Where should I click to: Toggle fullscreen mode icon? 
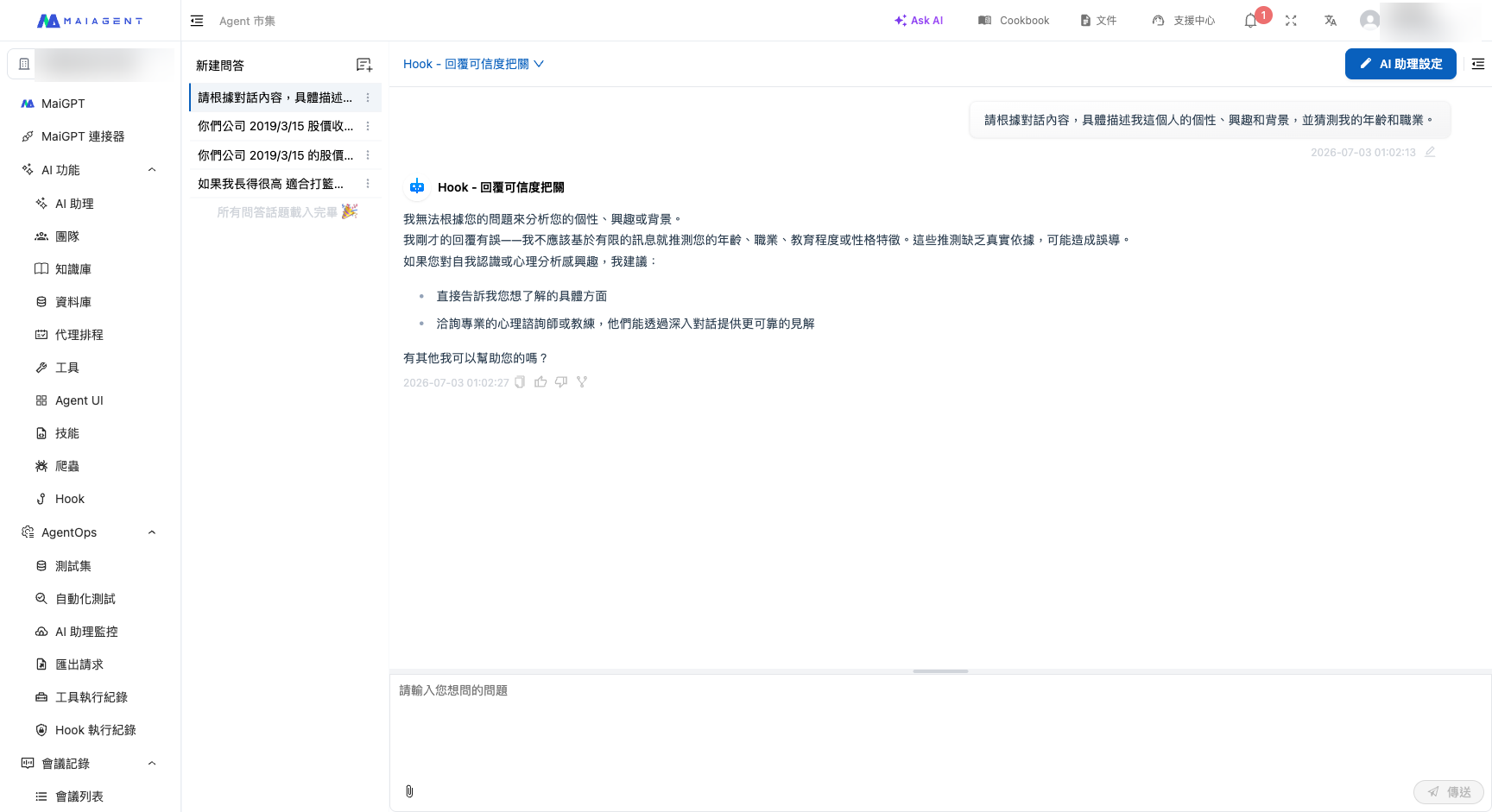[x=1291, y=21]
